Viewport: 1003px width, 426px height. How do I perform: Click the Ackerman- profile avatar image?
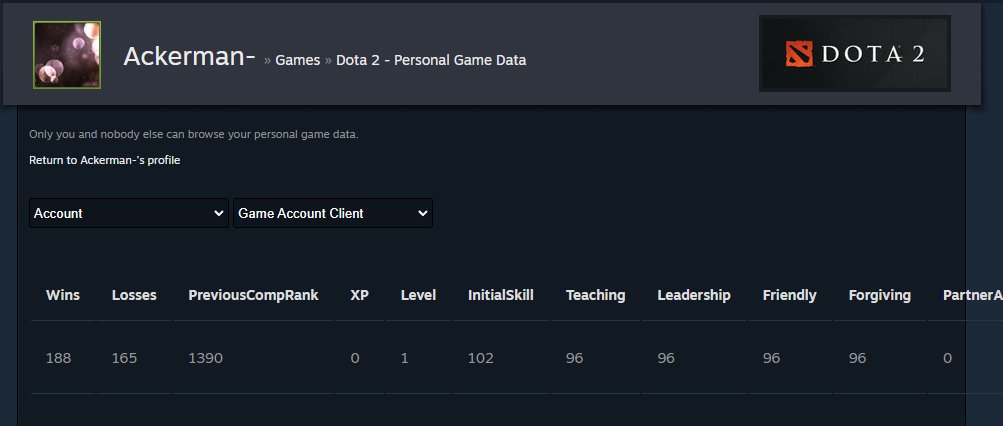[x=67, y=54]
